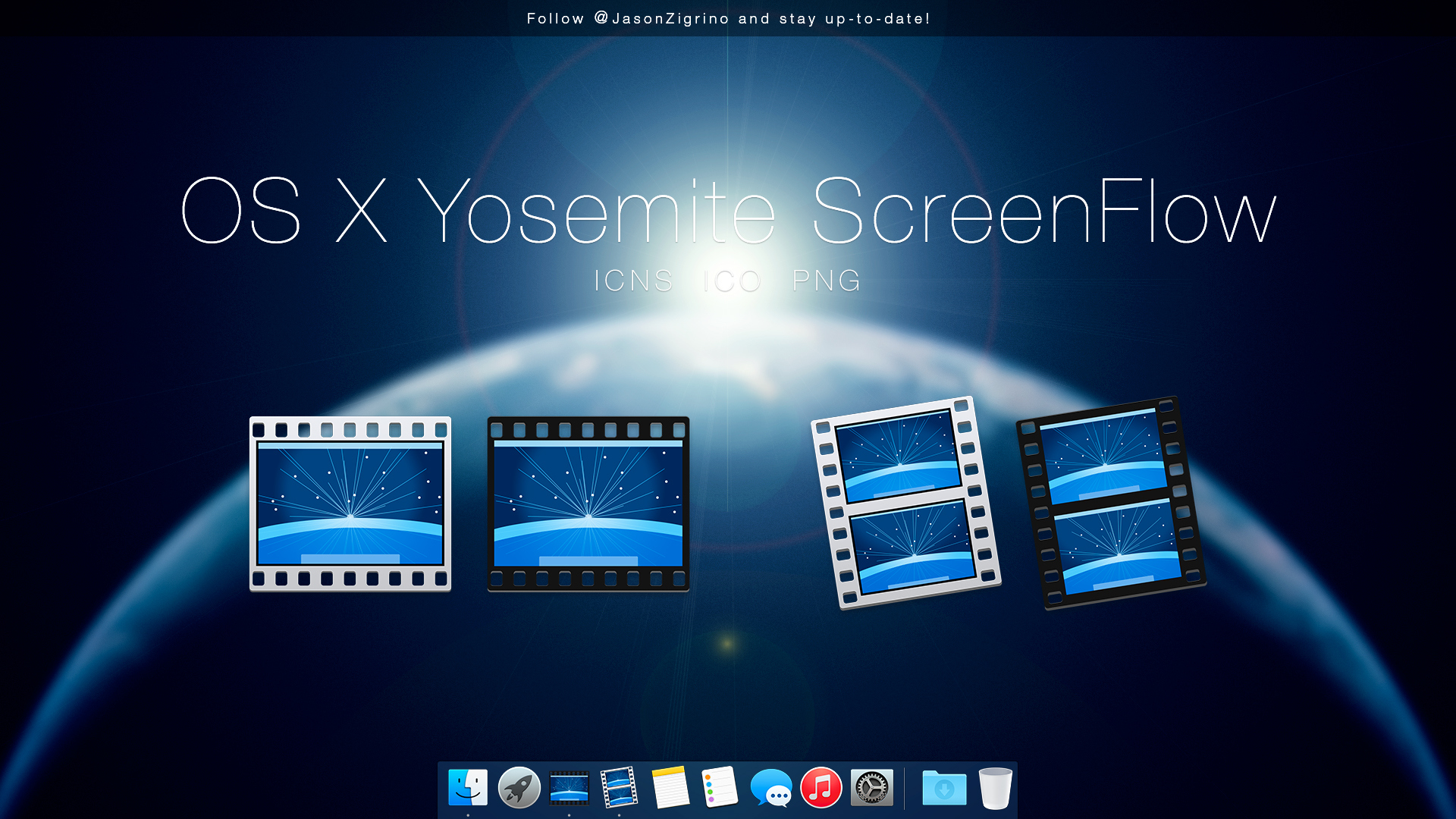Screen dimensions: 1456x819
Task: Click the PNG format label
Action: click(826, 281)
